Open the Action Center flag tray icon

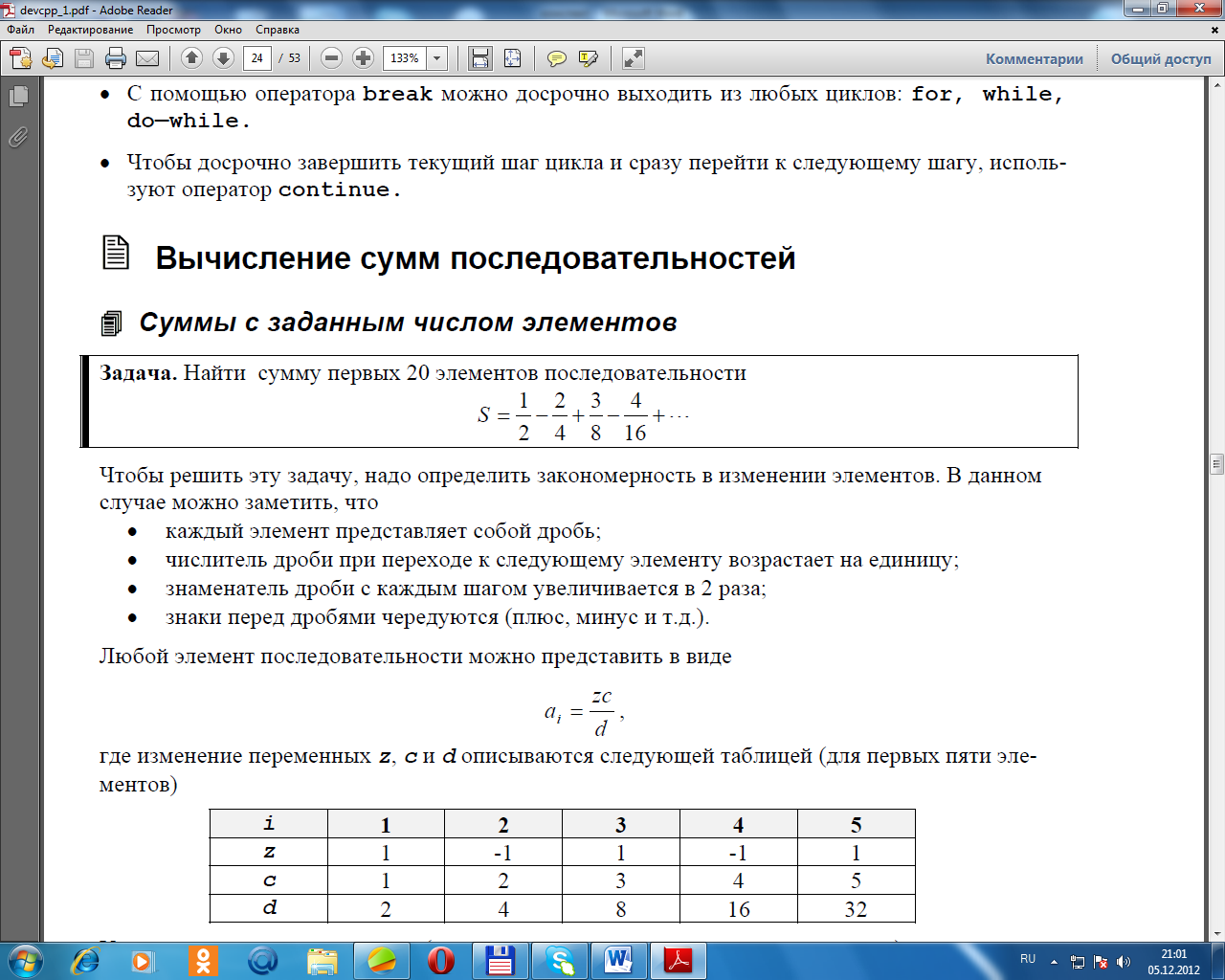pyautogui.click(x=1101, y=961)
